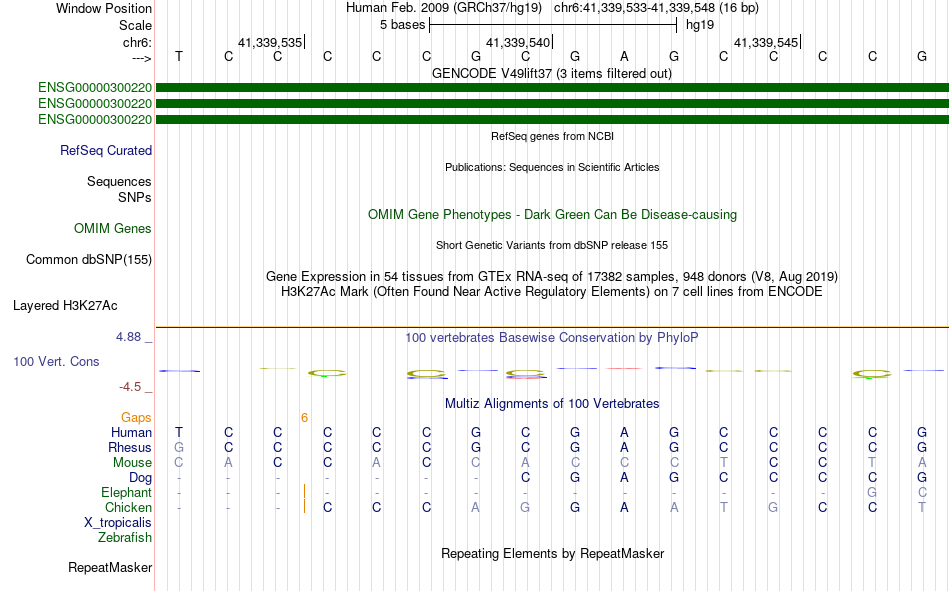Click the orange 6 in the Gaps row
This screenshot has height=591, width=950.
tap(304, 418)
